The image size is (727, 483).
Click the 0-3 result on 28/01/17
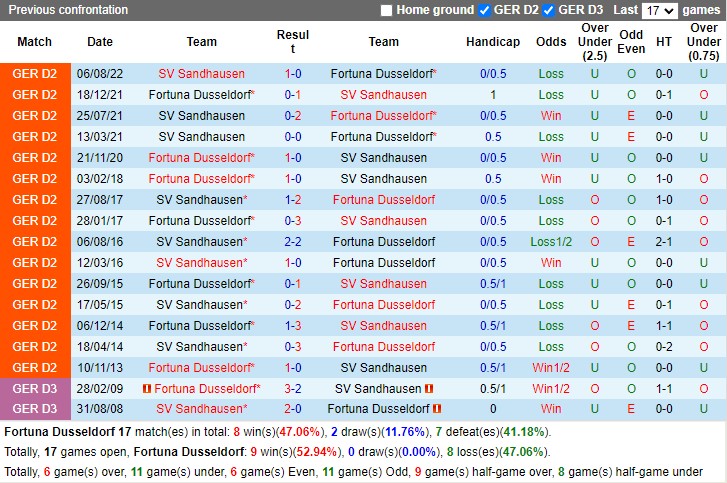point(293,221)
